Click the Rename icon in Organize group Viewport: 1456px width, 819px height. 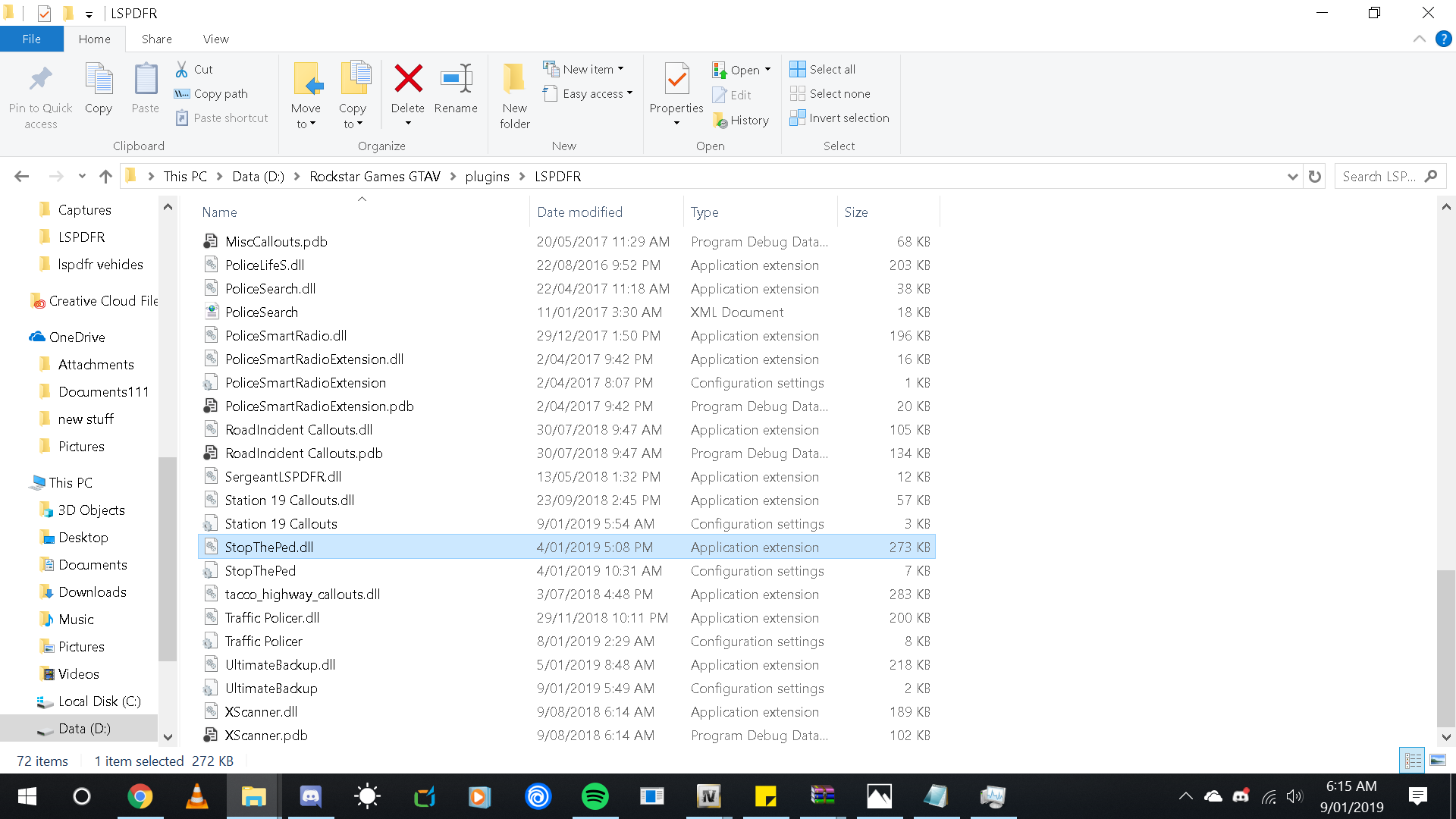pyautogui.click(x=456, y=79)
